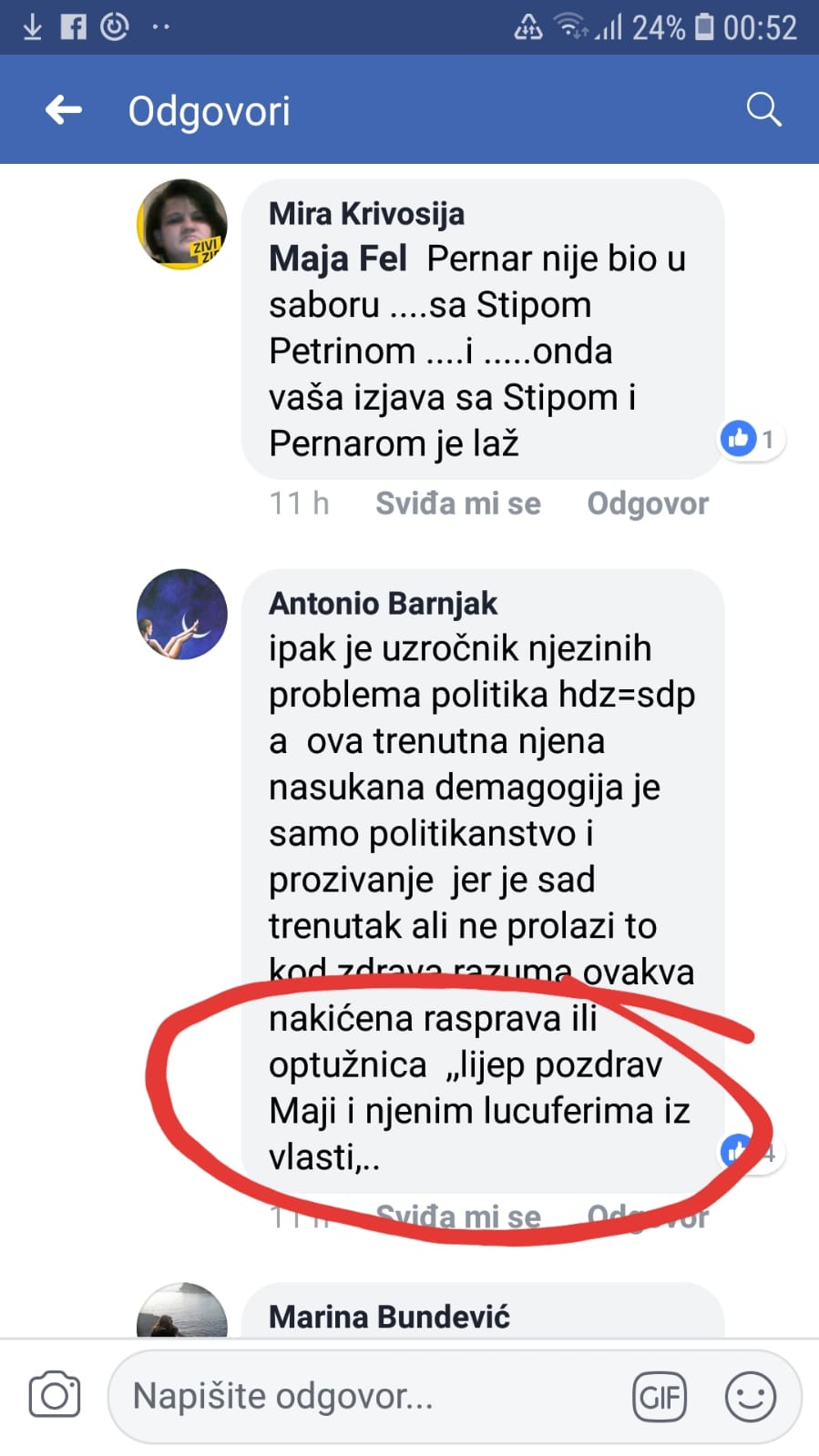Tap the download arrow in the status bar
Screen dimensions: 819x1456
click(x=32, y=26)
